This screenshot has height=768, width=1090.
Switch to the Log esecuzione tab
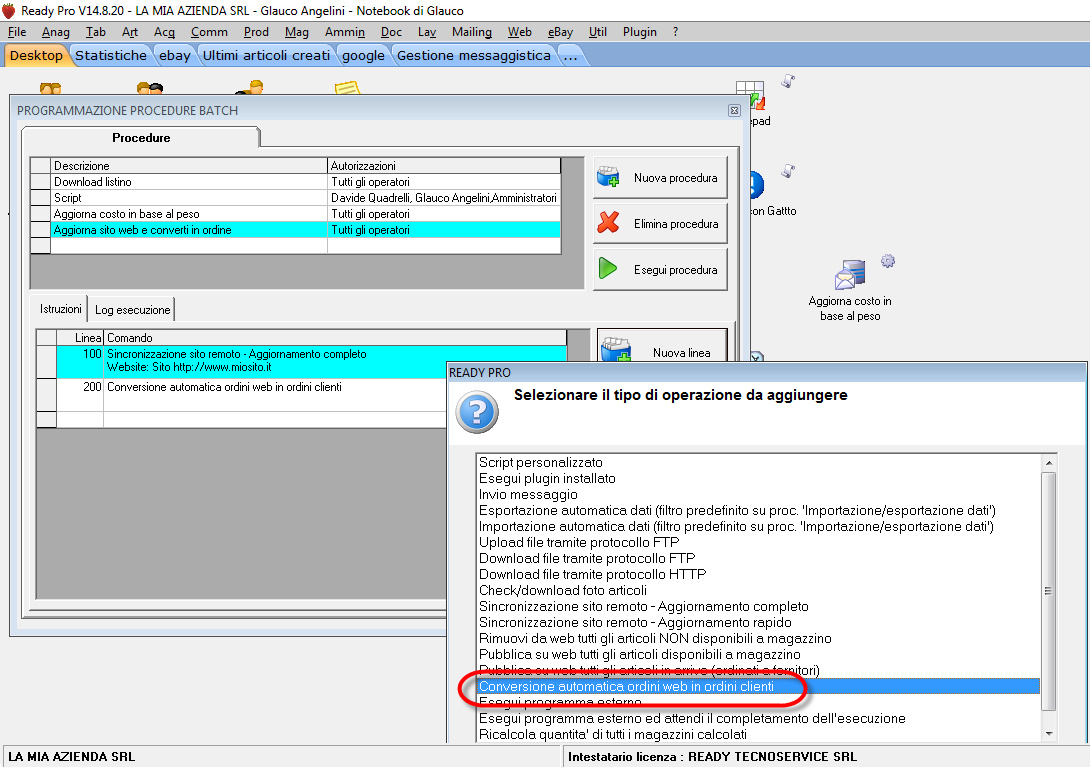132,310
